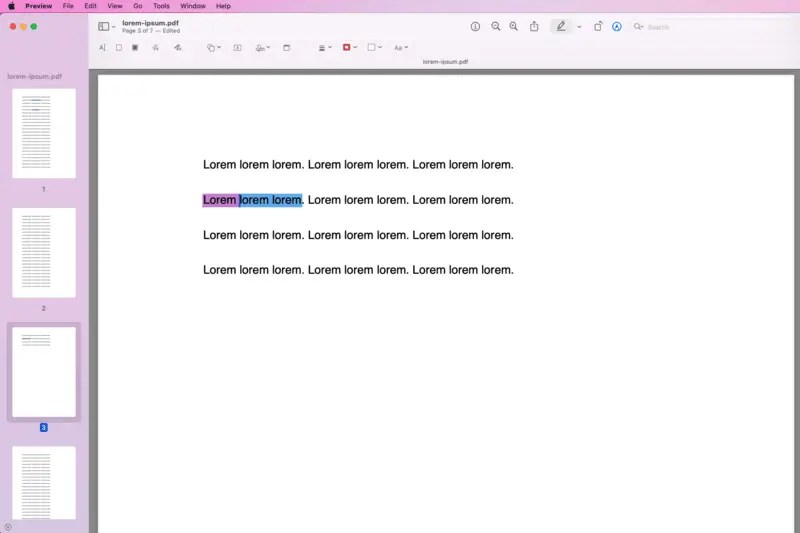The height and width of the screenshot is (533, 800).
Task: Select the Redact tool
Action: pyautogui.click(x=135, y=47)
